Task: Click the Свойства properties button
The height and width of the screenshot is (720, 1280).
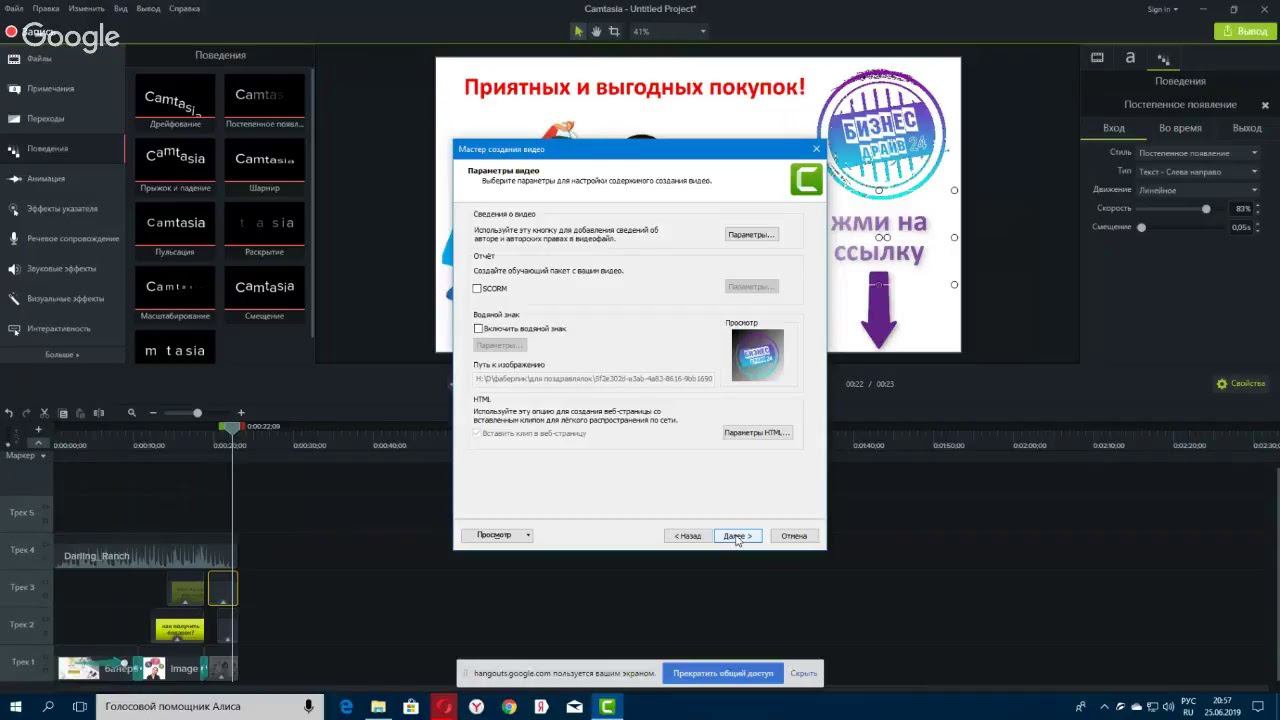Action: click(1241, 384)
